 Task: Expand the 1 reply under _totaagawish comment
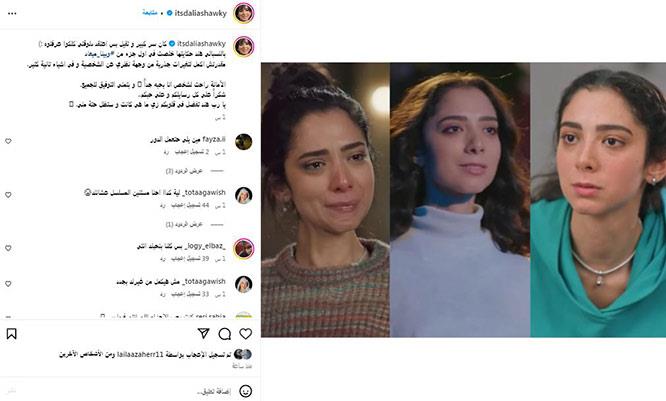point(184,224)
